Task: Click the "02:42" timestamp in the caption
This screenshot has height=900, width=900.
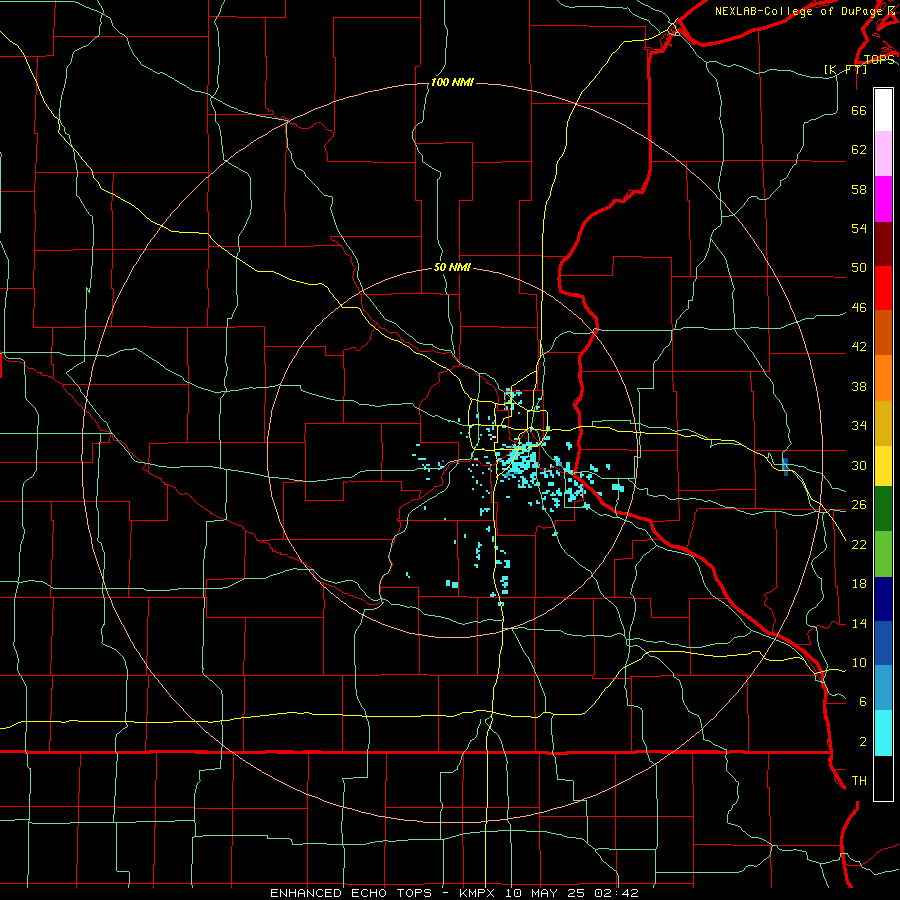Action: pos(616,893)
